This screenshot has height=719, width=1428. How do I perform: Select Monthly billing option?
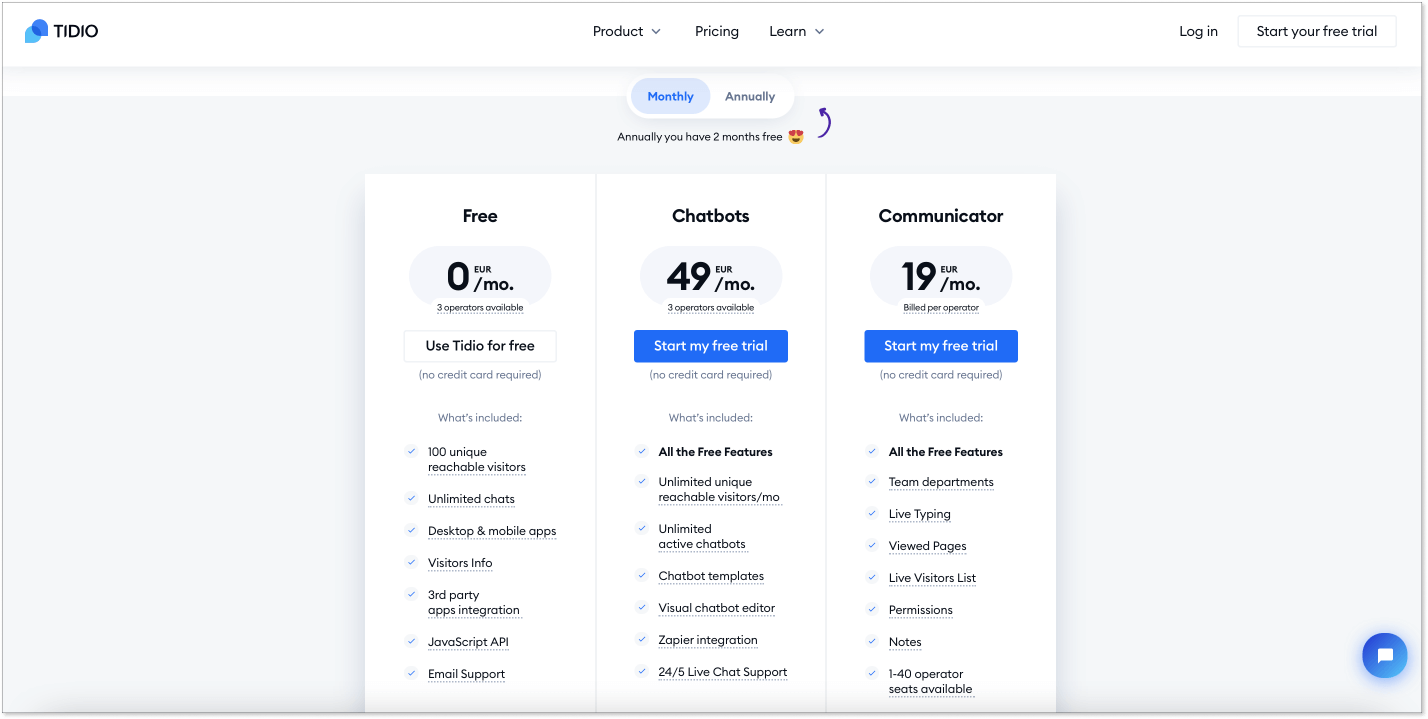[x=670, y=97]
